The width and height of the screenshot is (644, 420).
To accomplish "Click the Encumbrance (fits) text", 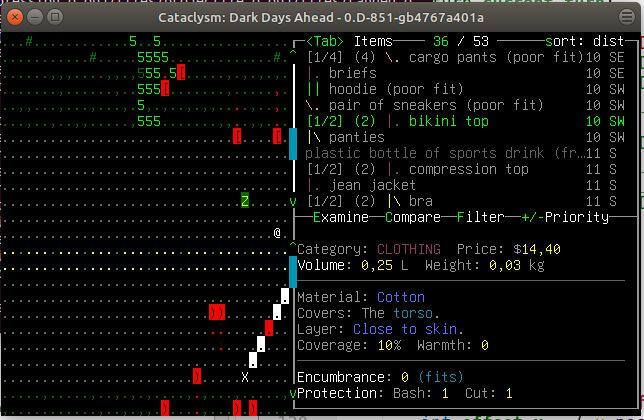I will (x=441, y=377).
